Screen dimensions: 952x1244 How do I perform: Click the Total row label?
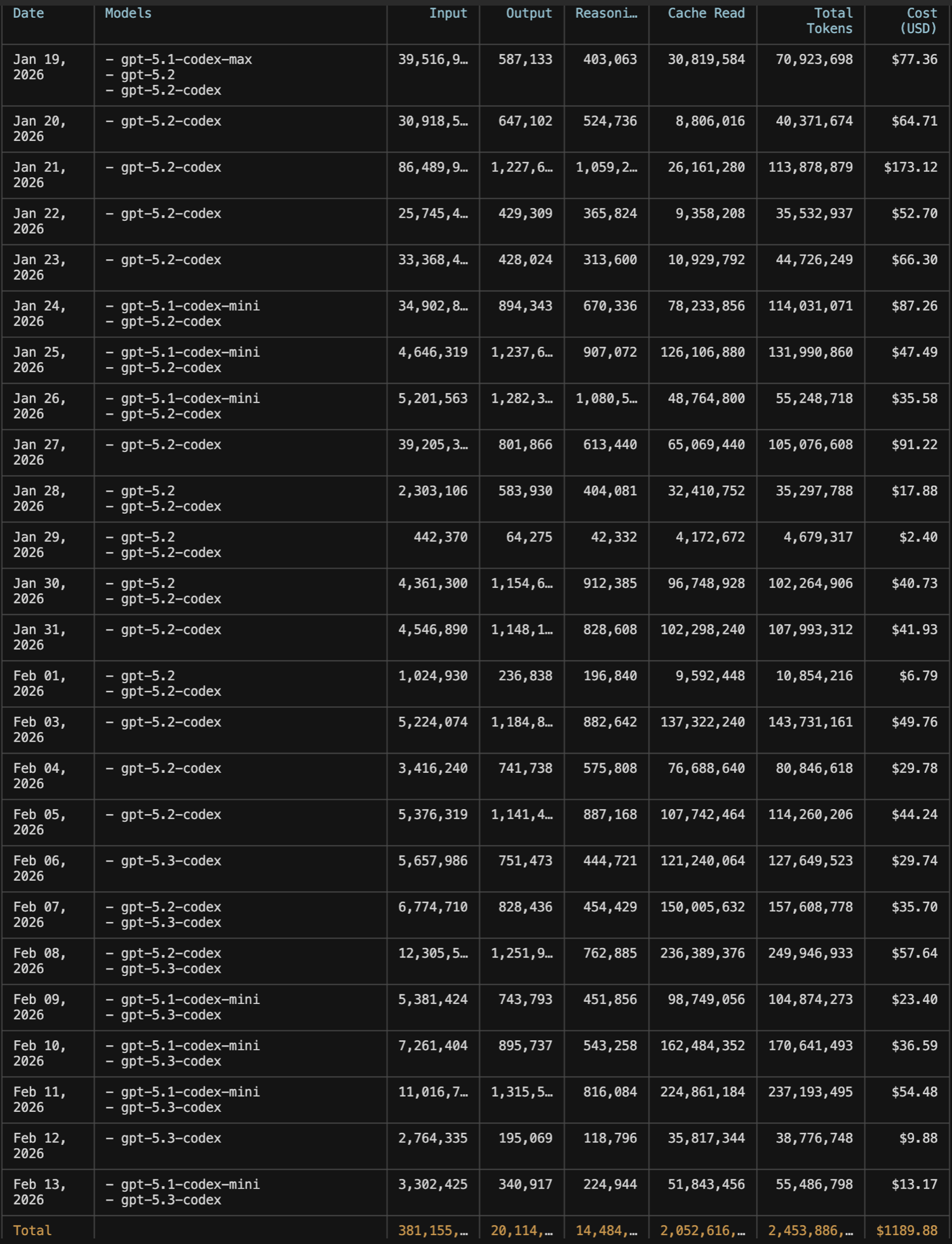32,1231
